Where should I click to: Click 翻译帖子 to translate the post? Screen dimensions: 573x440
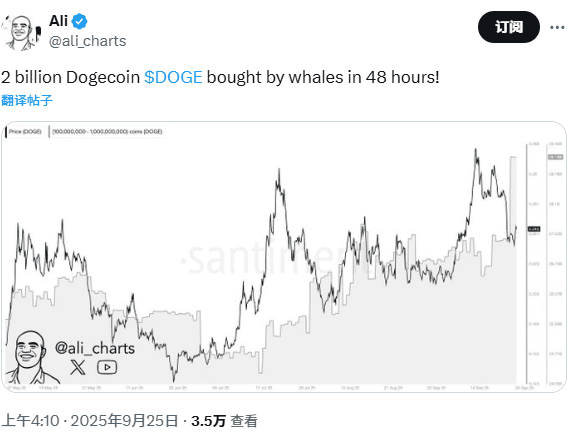pos(27,100)
